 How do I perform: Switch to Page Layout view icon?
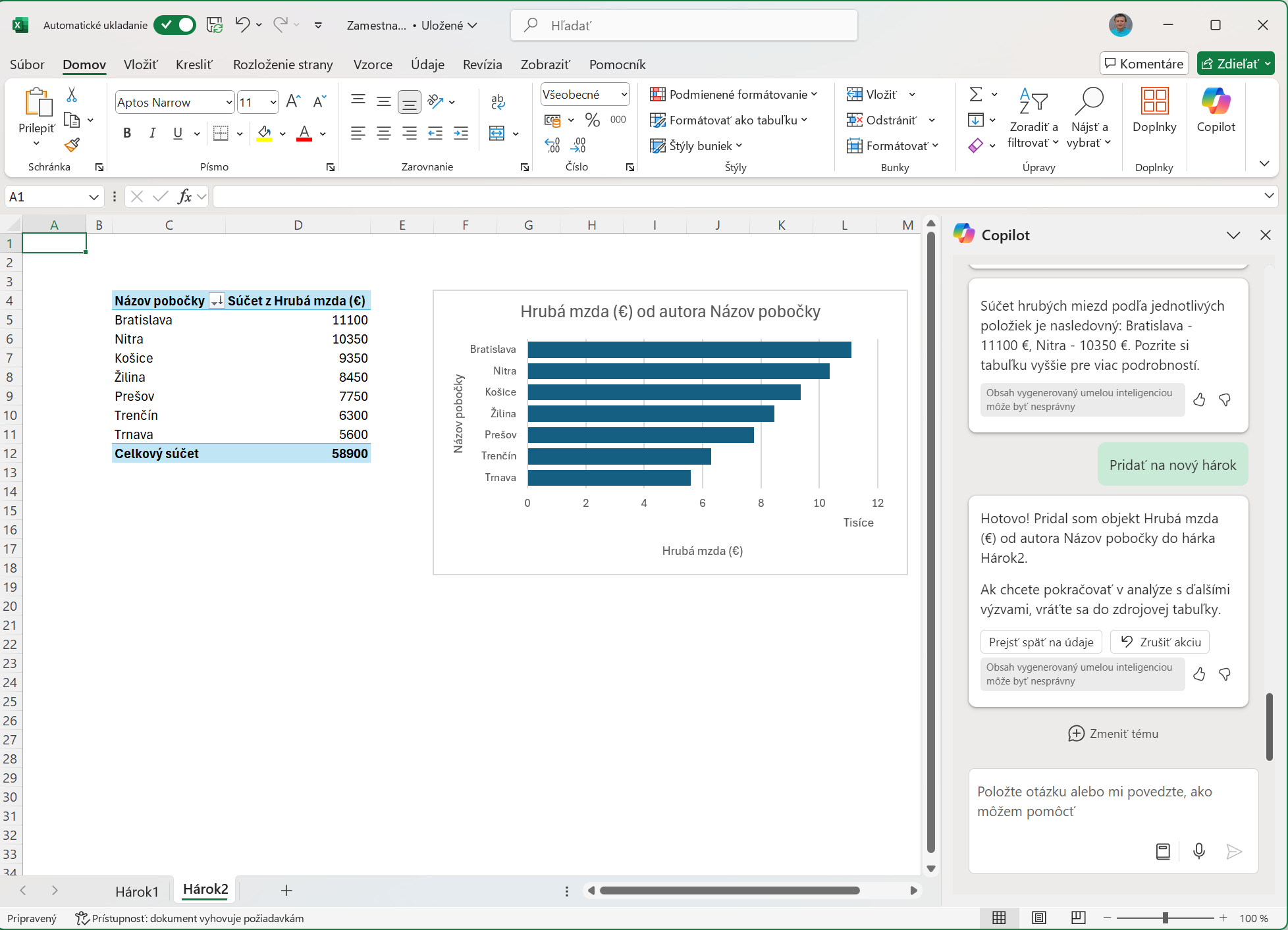tap(1038, 918)
